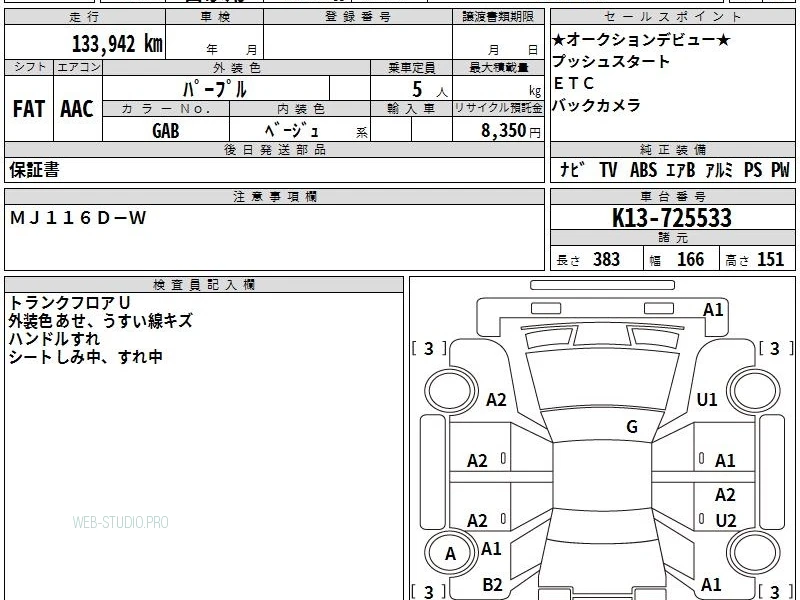Select the 純正装備 header
This screenshot has height=600, width=800.
tap(672, 150)
